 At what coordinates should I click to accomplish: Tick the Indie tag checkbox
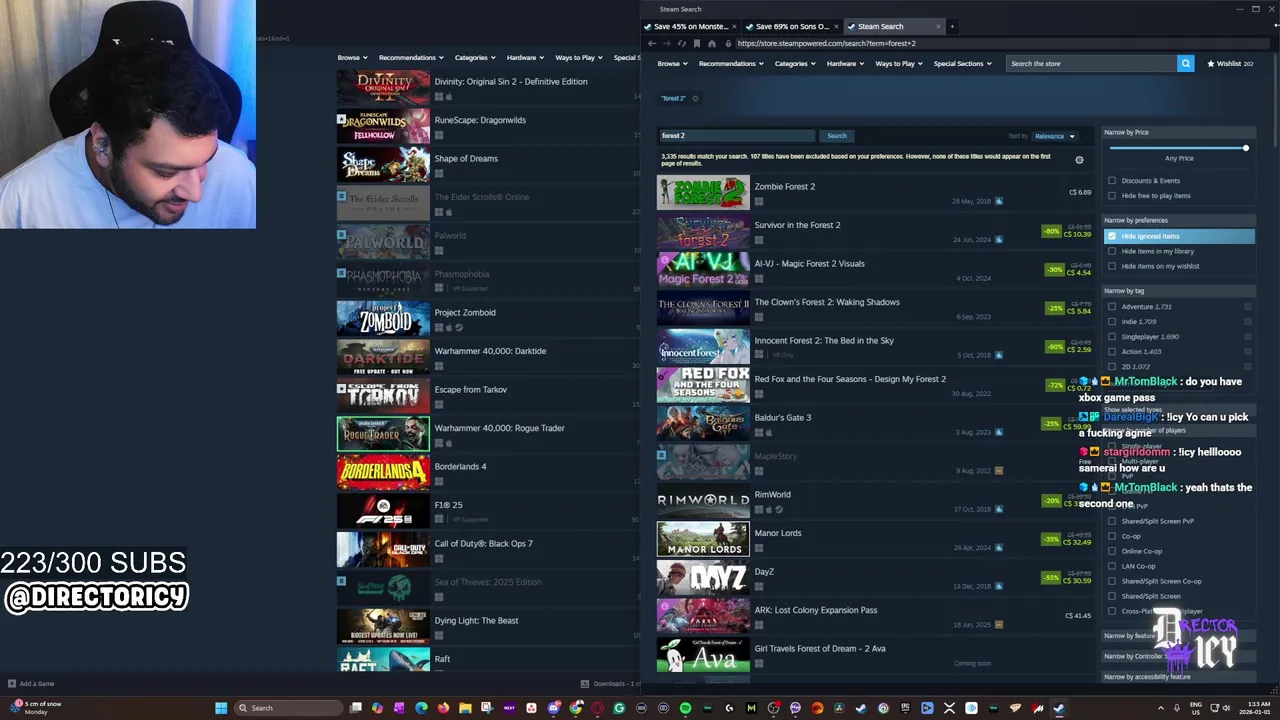[x=1112, y=322]
